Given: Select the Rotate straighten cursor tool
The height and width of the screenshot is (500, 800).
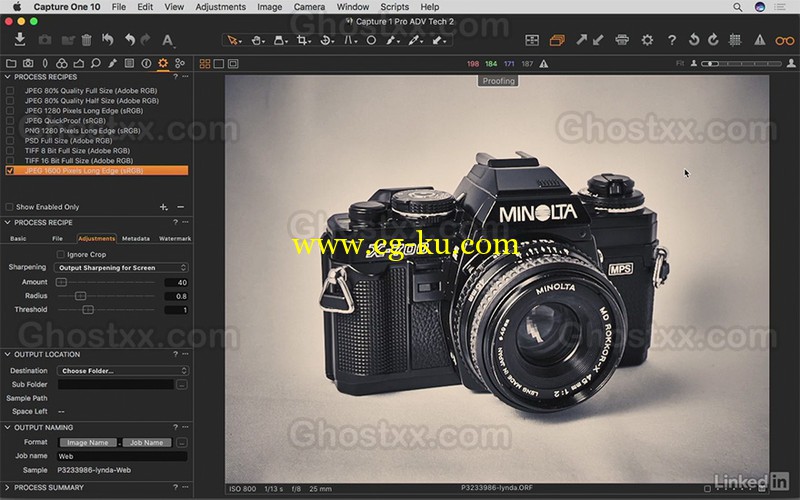Looking at the screenshot, I should [327, 40].
